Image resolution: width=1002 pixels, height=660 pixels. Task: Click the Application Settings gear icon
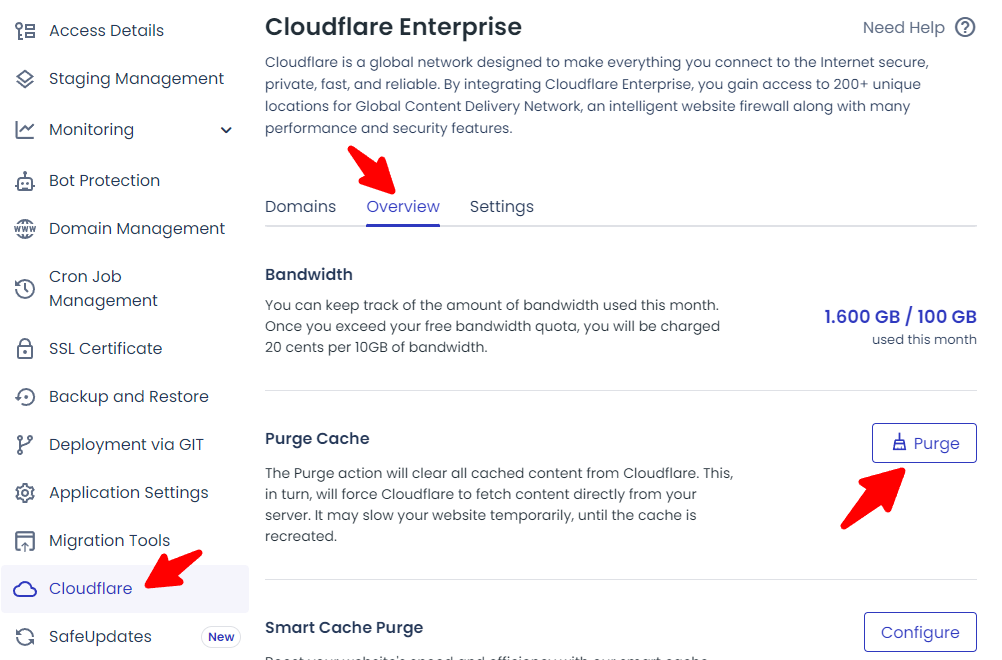point(25,493)
